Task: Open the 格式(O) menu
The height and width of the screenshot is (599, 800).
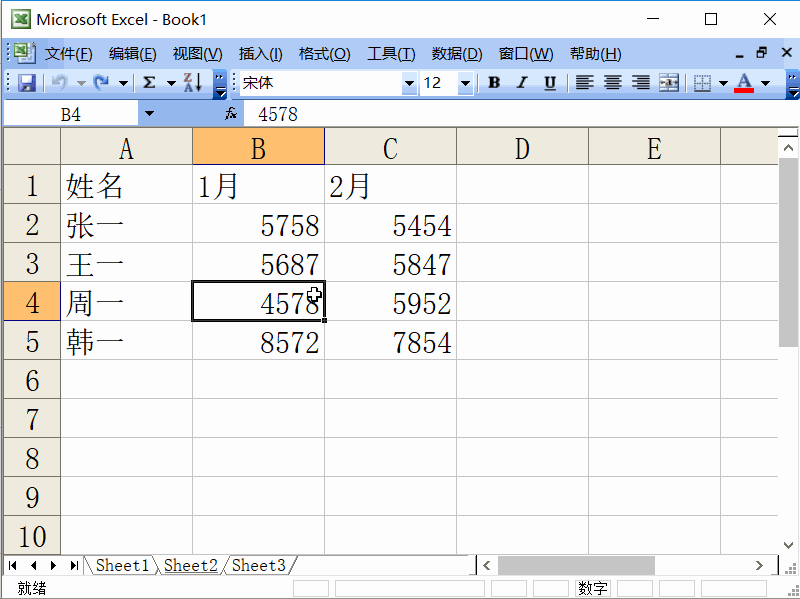Action: coord(324,54)
